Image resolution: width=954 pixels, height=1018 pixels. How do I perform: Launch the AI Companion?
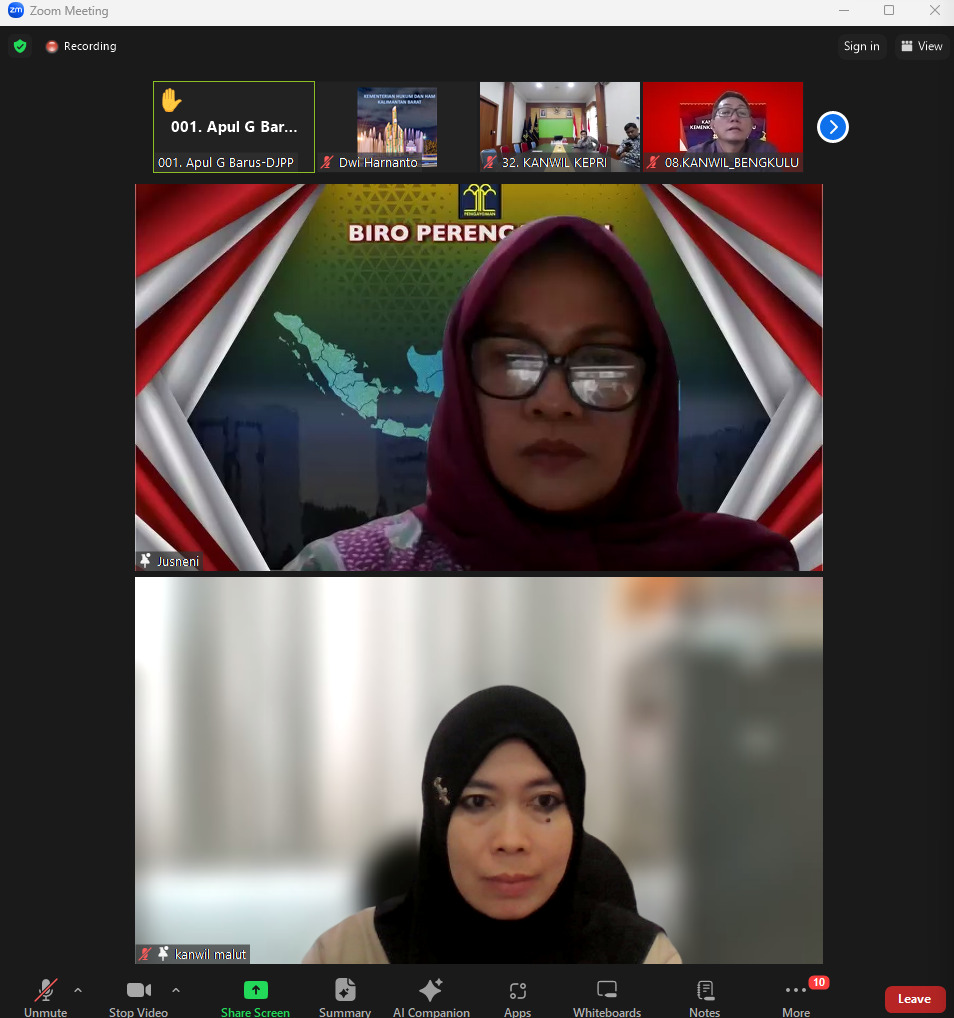click(431, 996)
